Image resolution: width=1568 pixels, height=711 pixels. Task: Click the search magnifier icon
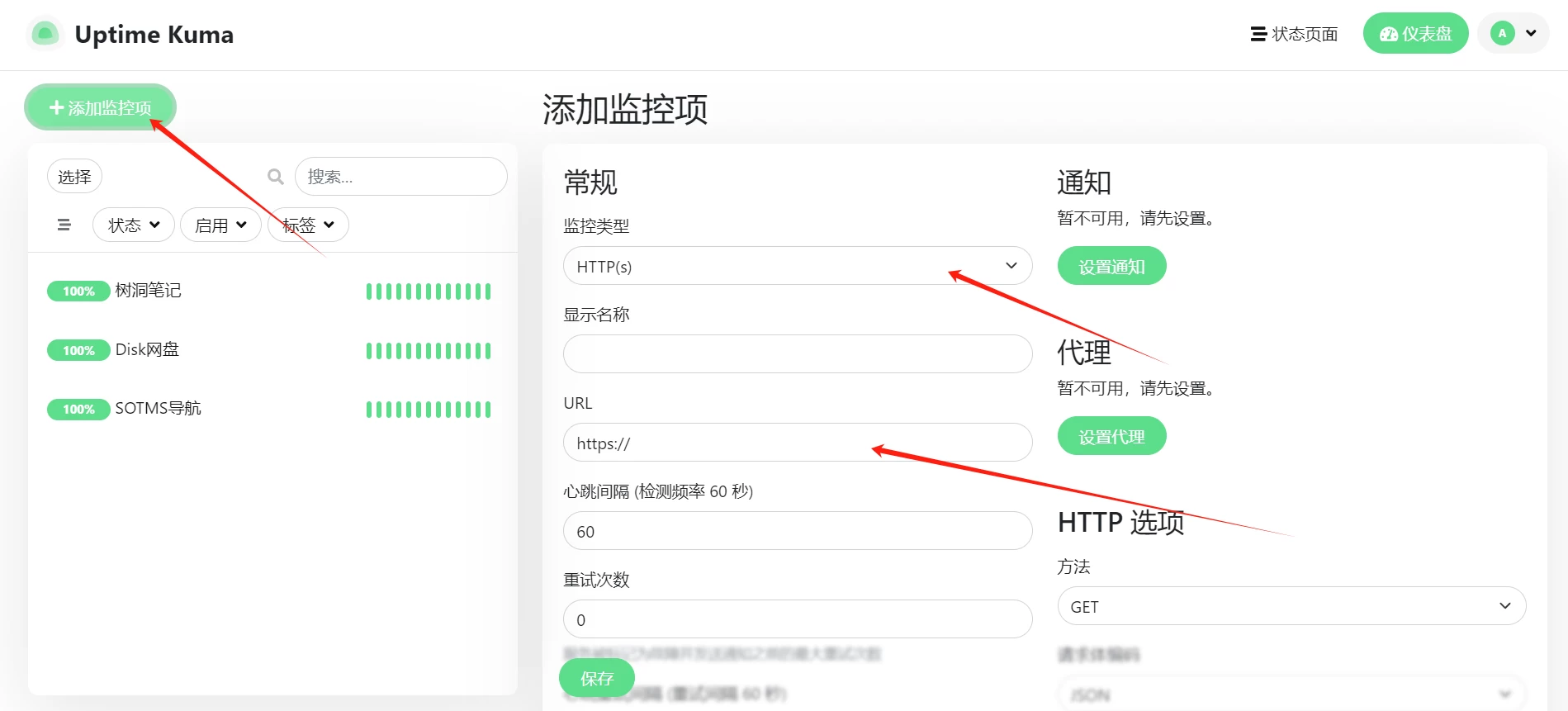click(276, 177)
